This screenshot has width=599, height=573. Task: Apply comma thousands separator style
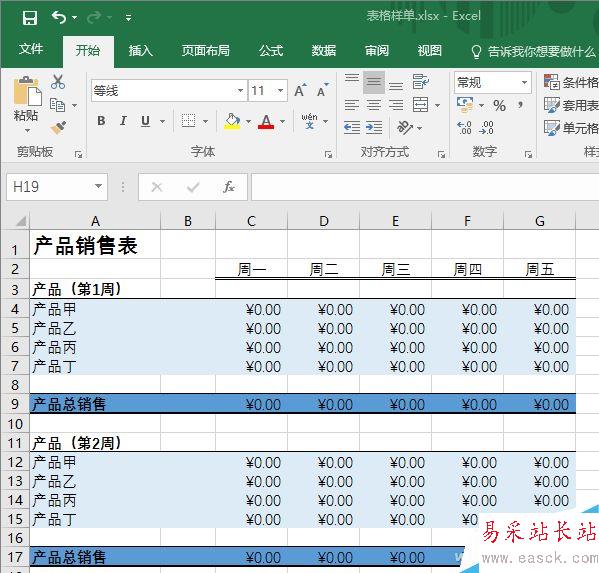(x=520, y=105)
